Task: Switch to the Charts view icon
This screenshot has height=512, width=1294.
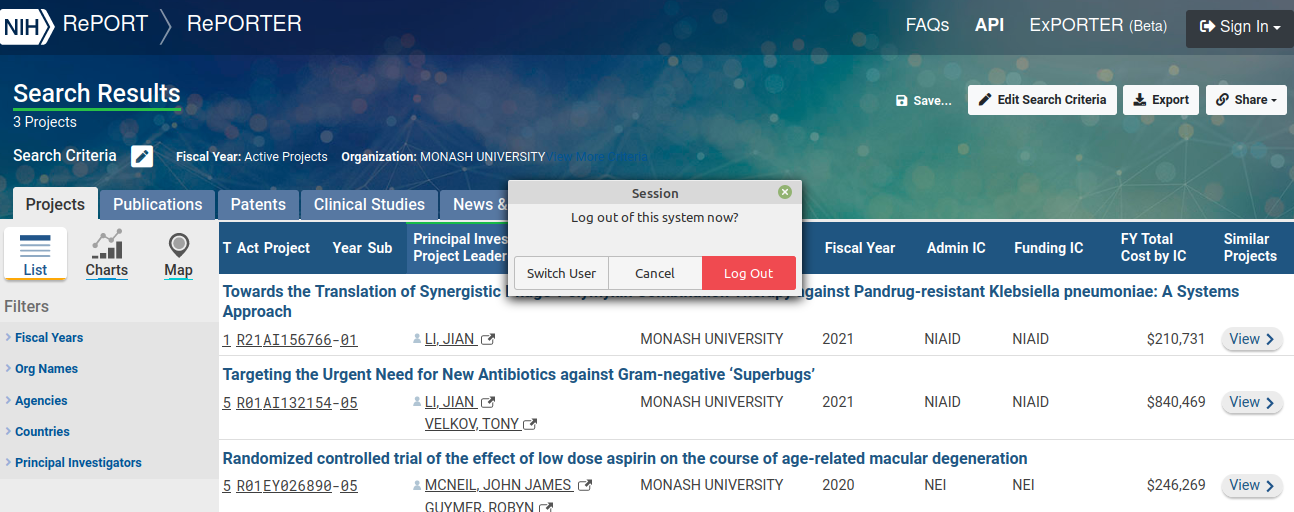Action: 106,254
